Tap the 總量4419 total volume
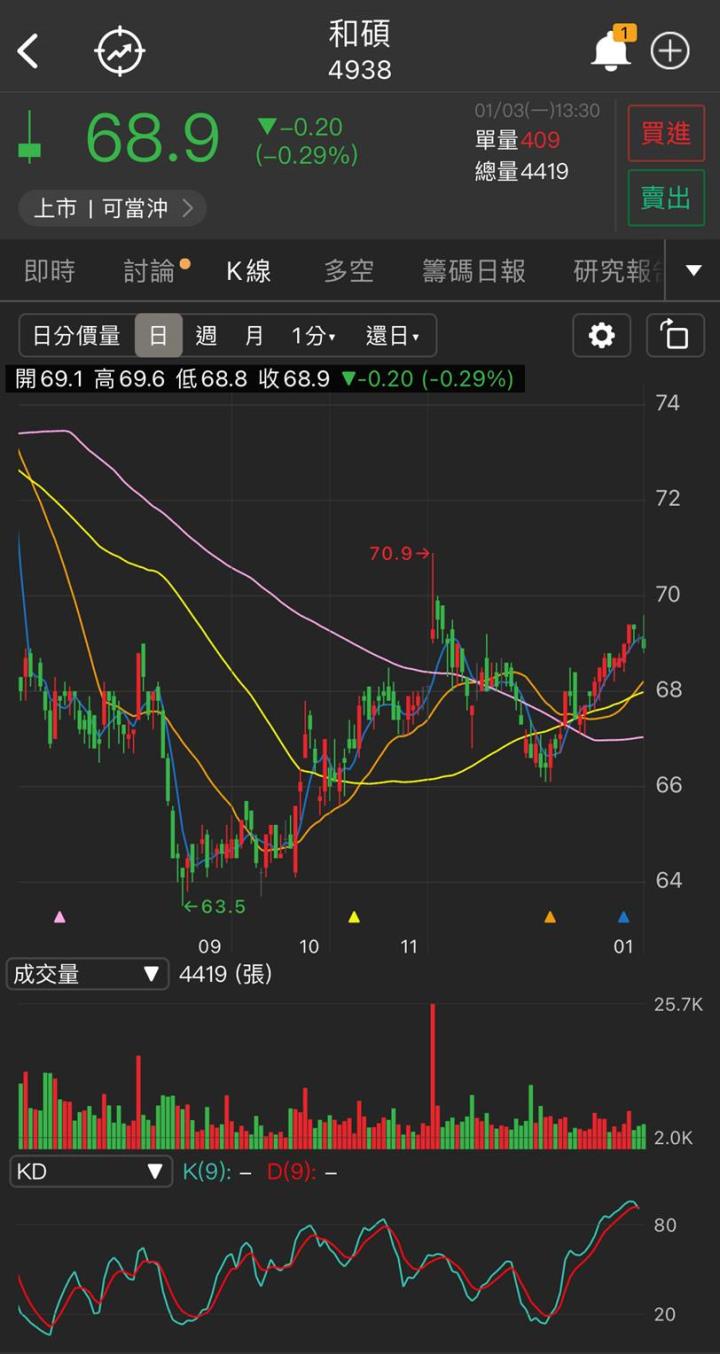 [521, 172]
